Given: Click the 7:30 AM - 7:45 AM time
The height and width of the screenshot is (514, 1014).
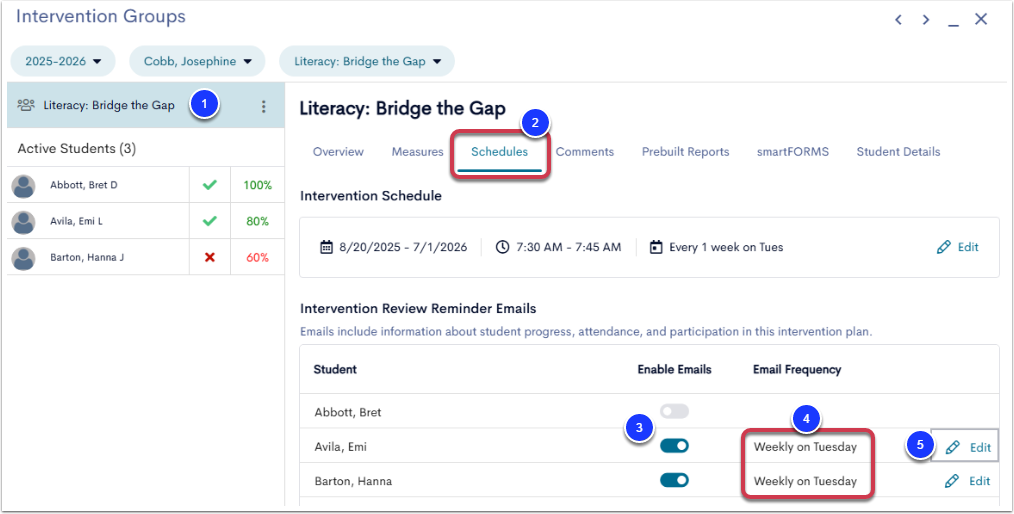Looking at the screenshot, I should tap(568, 247).
